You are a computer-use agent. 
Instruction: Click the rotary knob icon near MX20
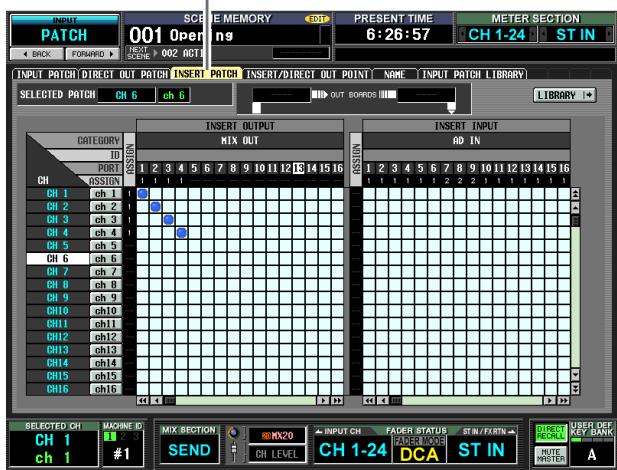234,433
